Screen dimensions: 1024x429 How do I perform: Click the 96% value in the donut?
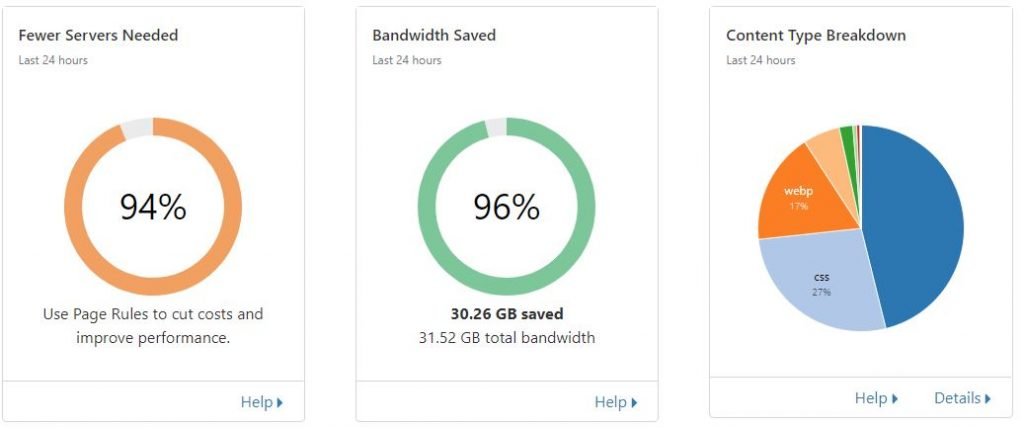(506, 206)
